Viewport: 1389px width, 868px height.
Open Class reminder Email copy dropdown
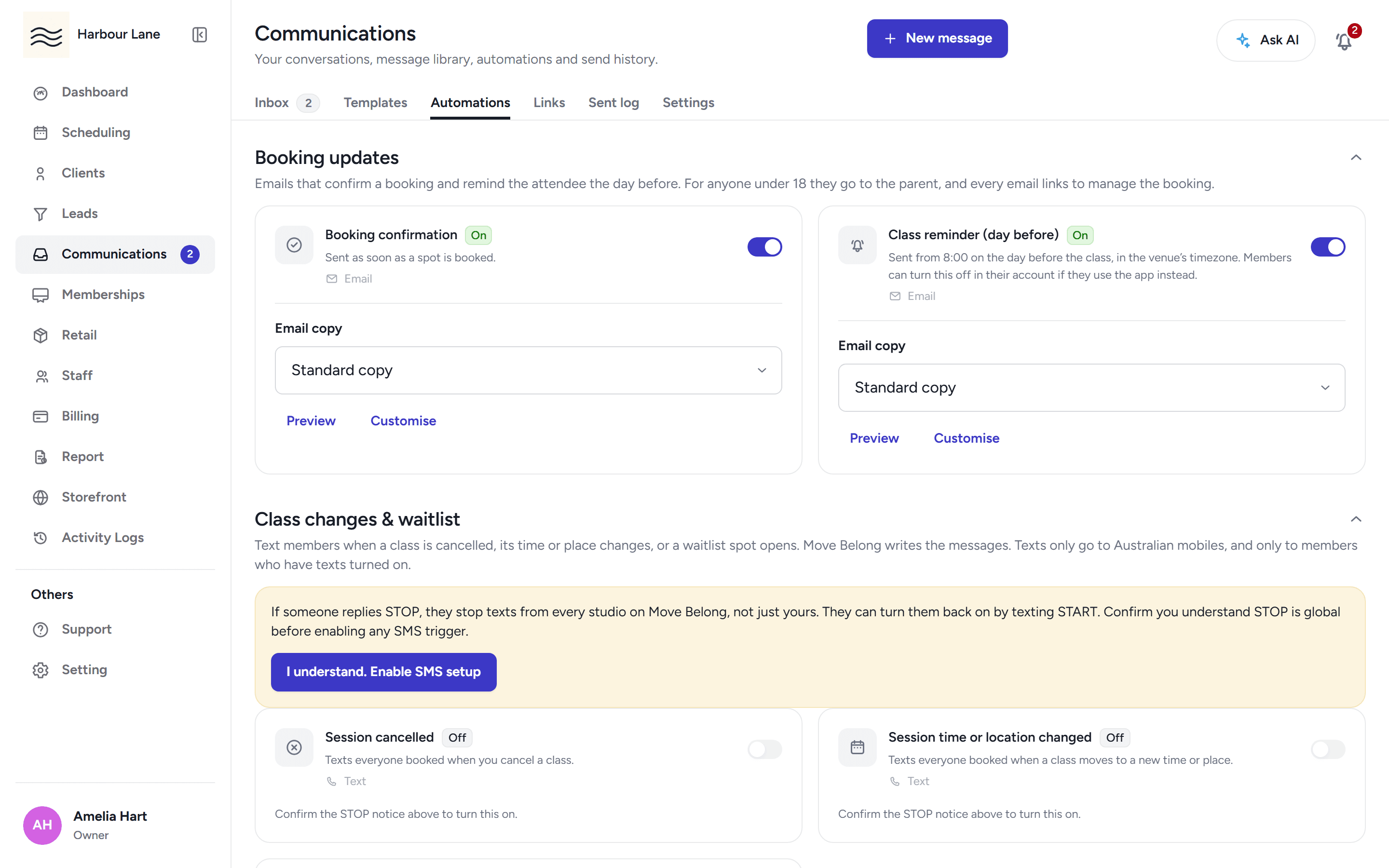pyautogui.click(x=1091, y=388)
